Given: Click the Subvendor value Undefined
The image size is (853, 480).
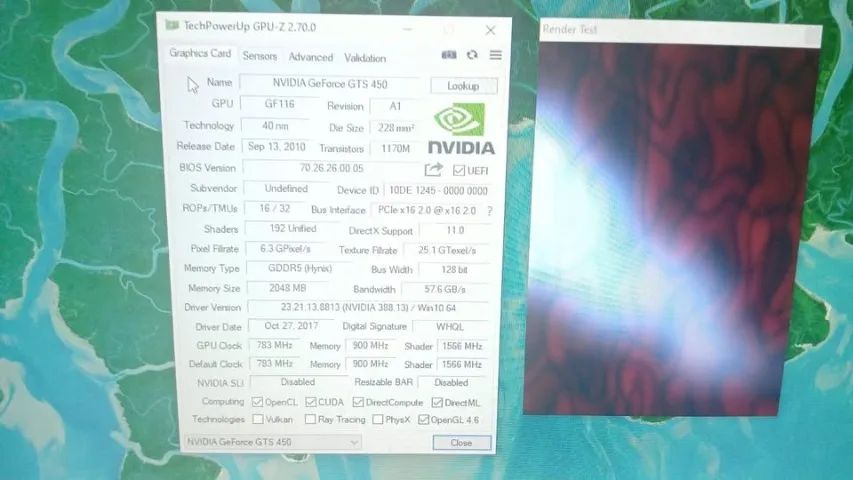Looking at the screenshot, I should point(286,188).
